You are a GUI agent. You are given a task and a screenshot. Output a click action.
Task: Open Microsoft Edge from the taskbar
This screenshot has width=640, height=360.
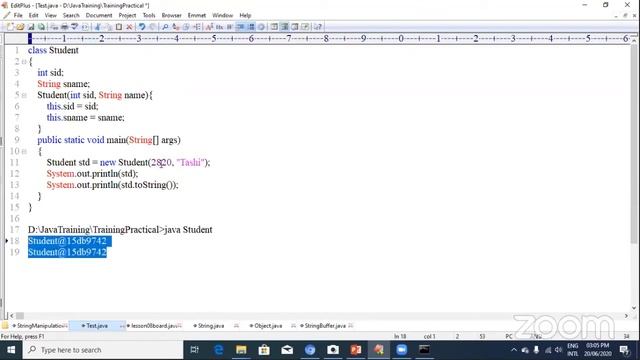click(x=218, y=350)
